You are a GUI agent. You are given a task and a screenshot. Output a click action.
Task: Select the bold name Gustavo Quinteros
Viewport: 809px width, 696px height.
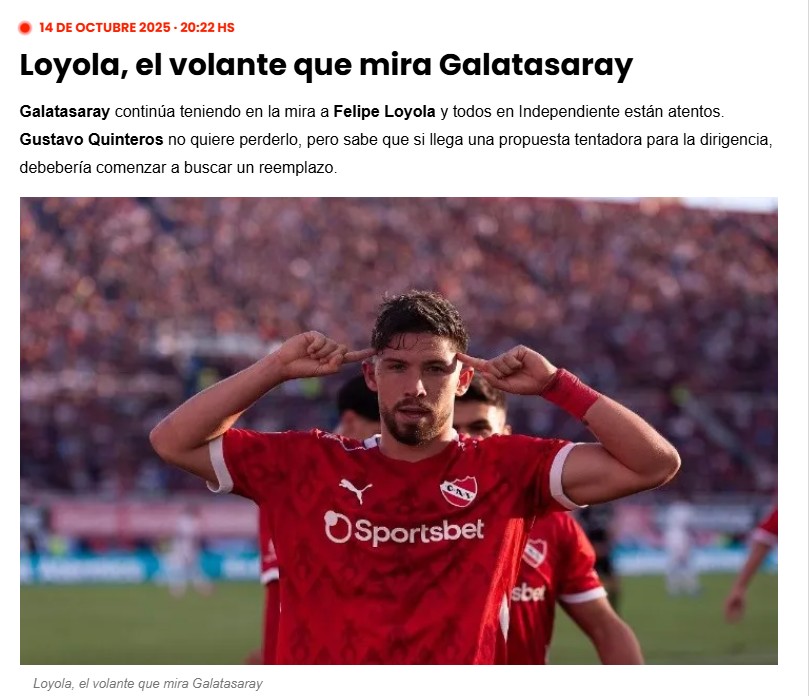tap(91, 139)
